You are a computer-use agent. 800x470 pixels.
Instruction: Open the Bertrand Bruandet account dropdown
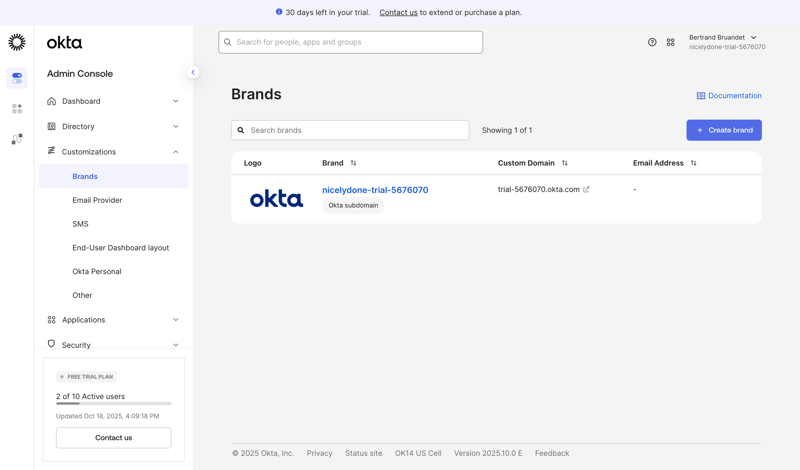[727, 42]
